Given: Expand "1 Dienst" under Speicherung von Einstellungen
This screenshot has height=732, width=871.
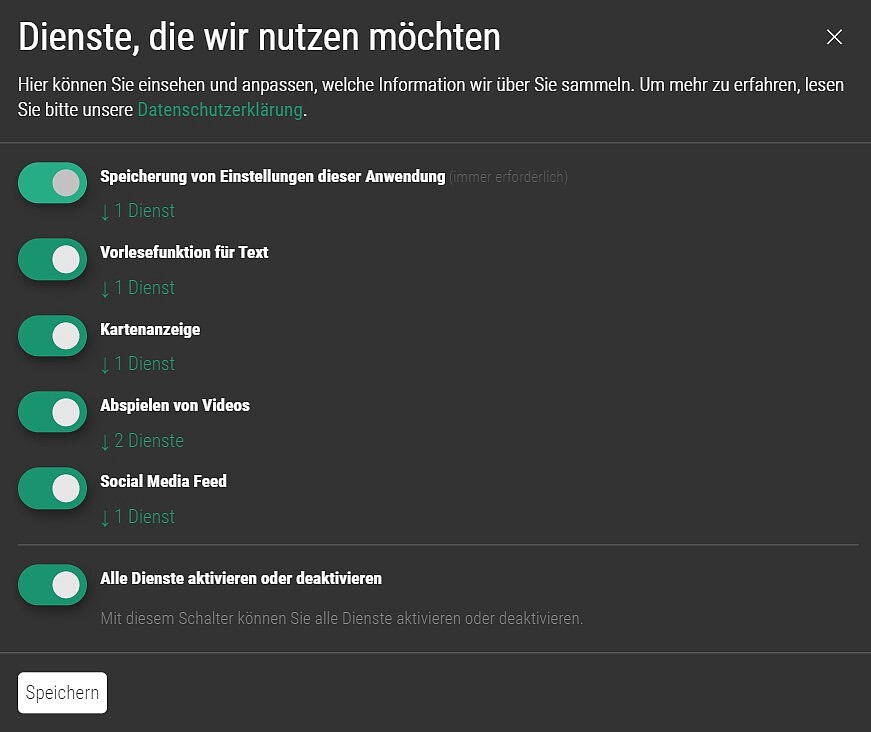Looking at the screenshot, I should (x=138, y=211).
